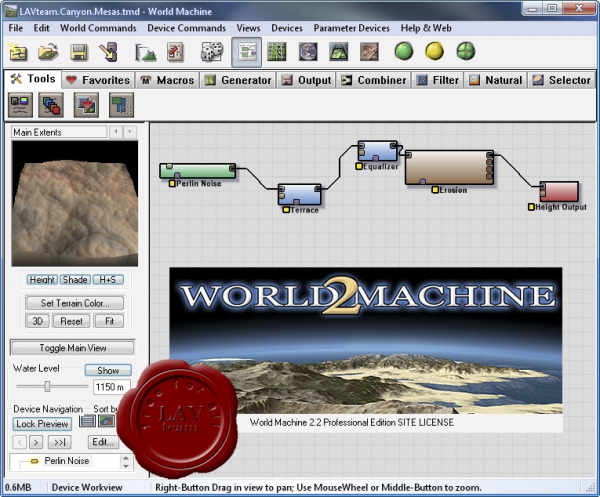Select the Perlin Noise device node
The image size is (600, 497).
[197, 171]
